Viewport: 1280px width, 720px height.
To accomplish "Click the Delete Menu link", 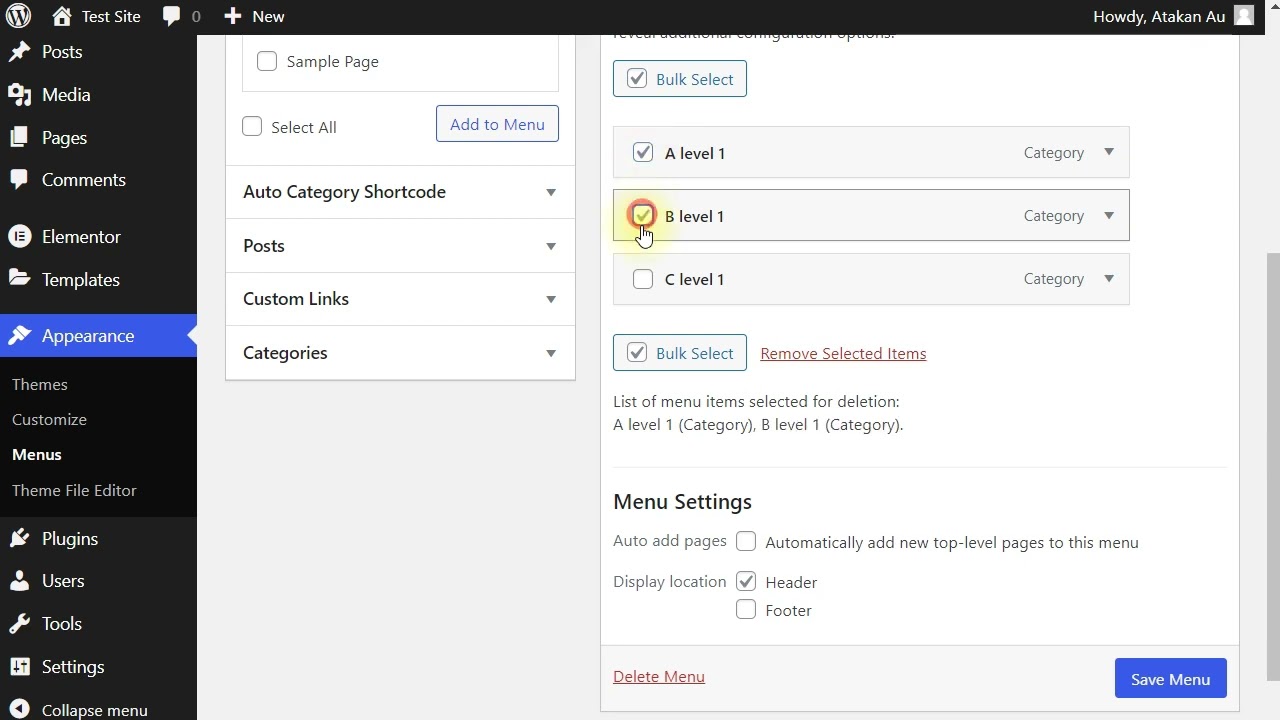I will coord(659,676).
